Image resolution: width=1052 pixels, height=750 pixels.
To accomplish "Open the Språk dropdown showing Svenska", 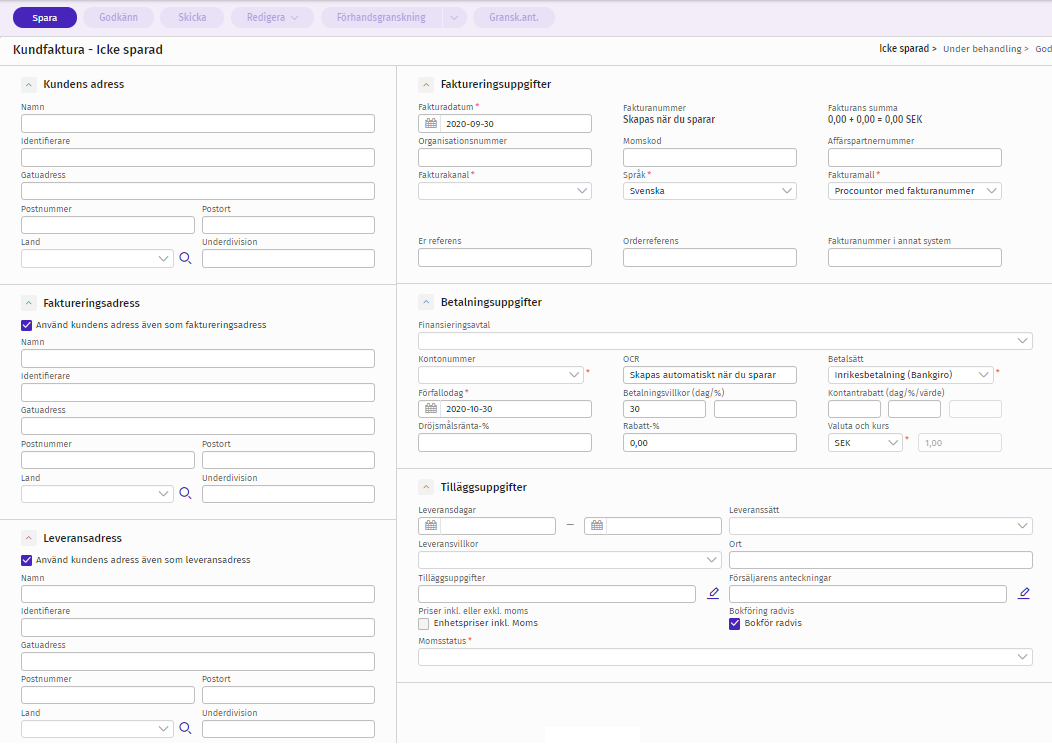I will point(710,191).
